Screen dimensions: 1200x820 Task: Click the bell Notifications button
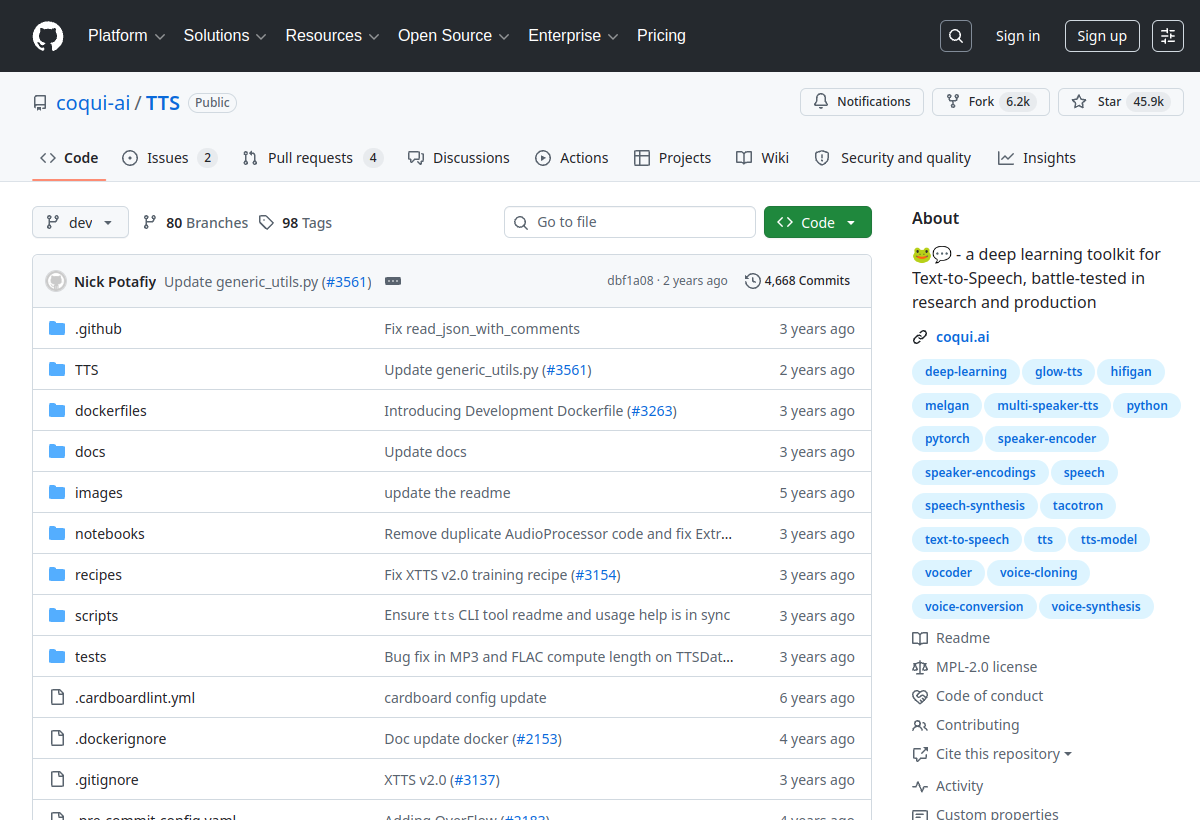click(x=862, y=102)
